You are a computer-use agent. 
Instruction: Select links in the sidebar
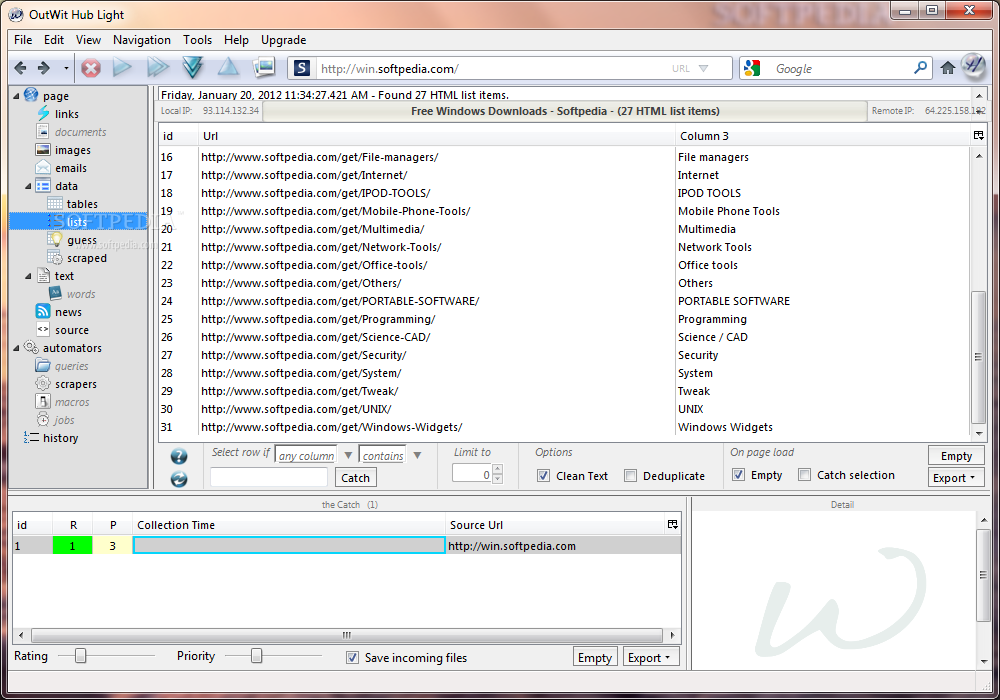click(x=66, y=114)
